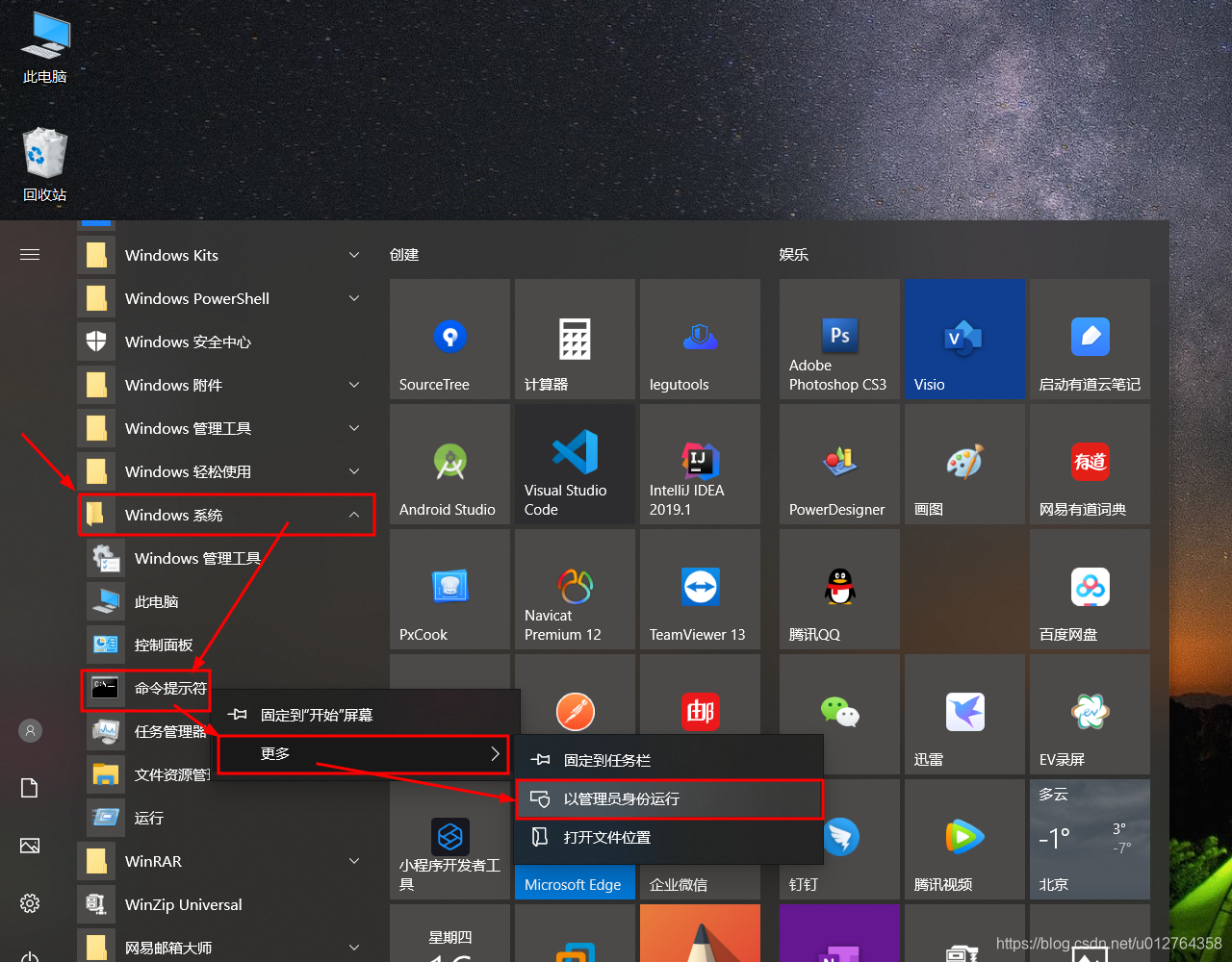Expand the Start menu hamburger button
The image size is (1232, 962).
click(30, 255)
